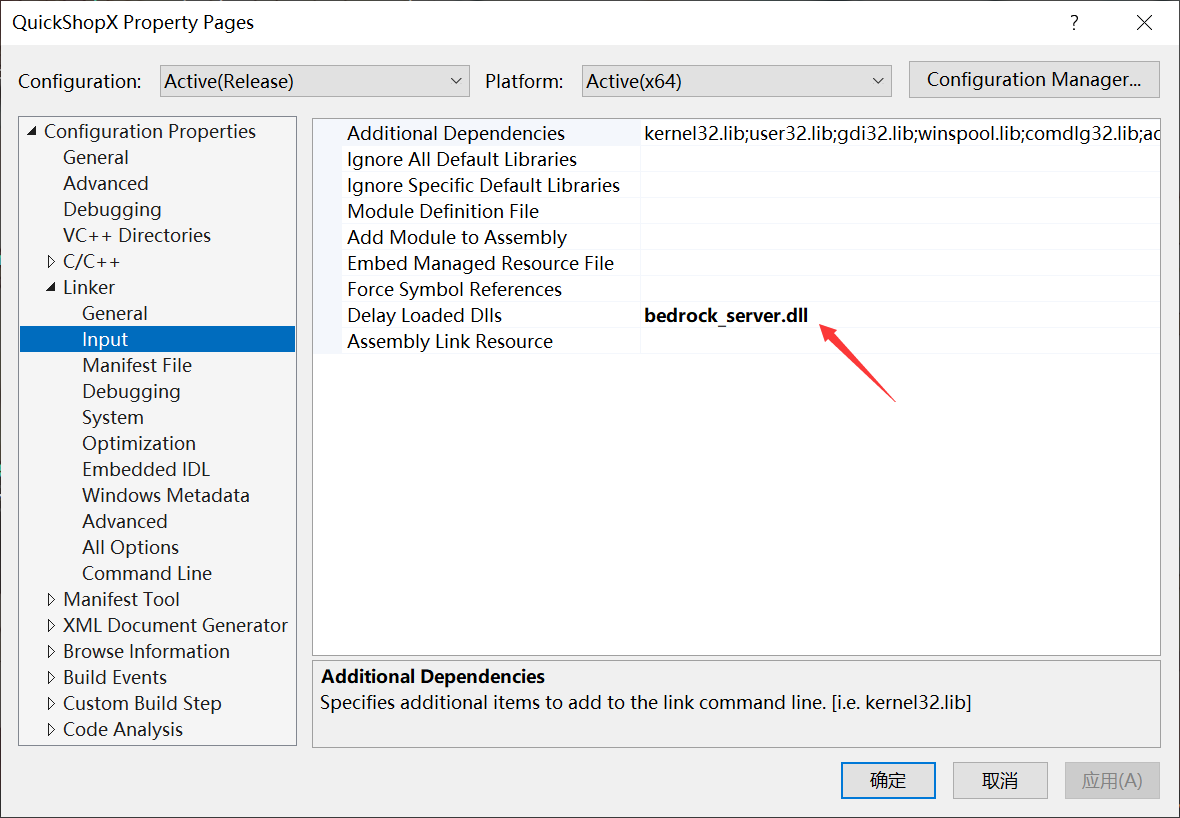
Task: Click the dialog help question mark icon
Action: pyautogui.click(x=1074, y=22)
